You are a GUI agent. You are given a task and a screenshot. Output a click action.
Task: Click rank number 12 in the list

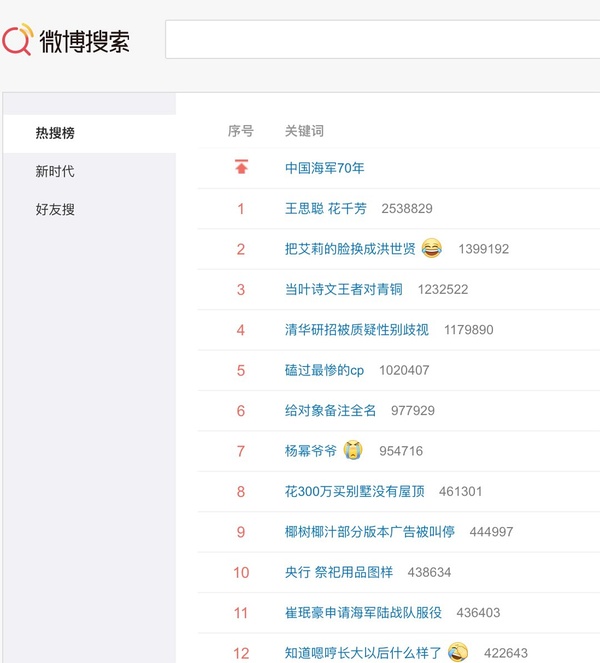tap(241, 653)
